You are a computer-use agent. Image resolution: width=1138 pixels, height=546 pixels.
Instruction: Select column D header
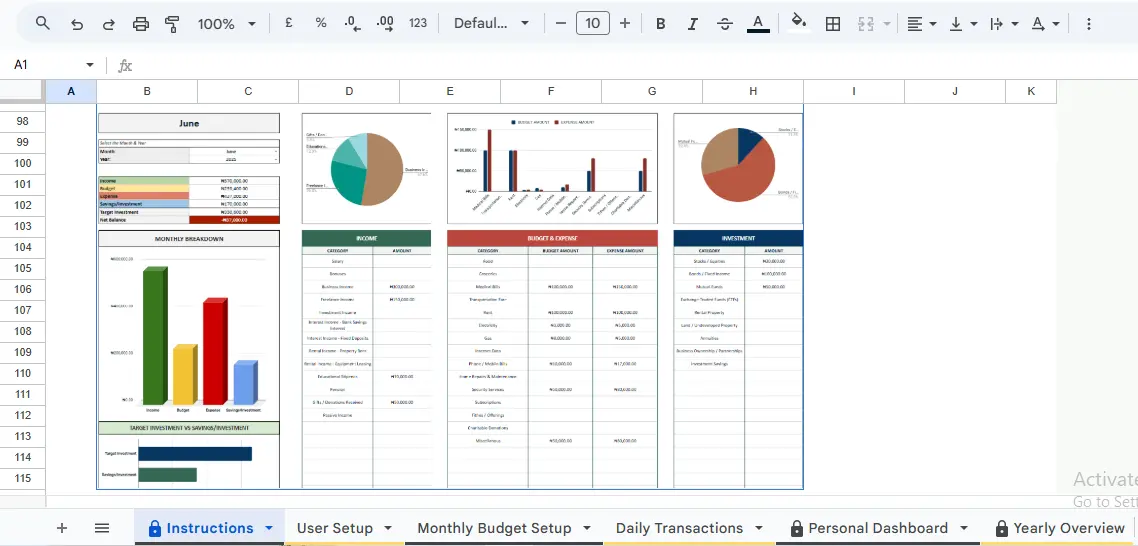click(x=349, y=91)
